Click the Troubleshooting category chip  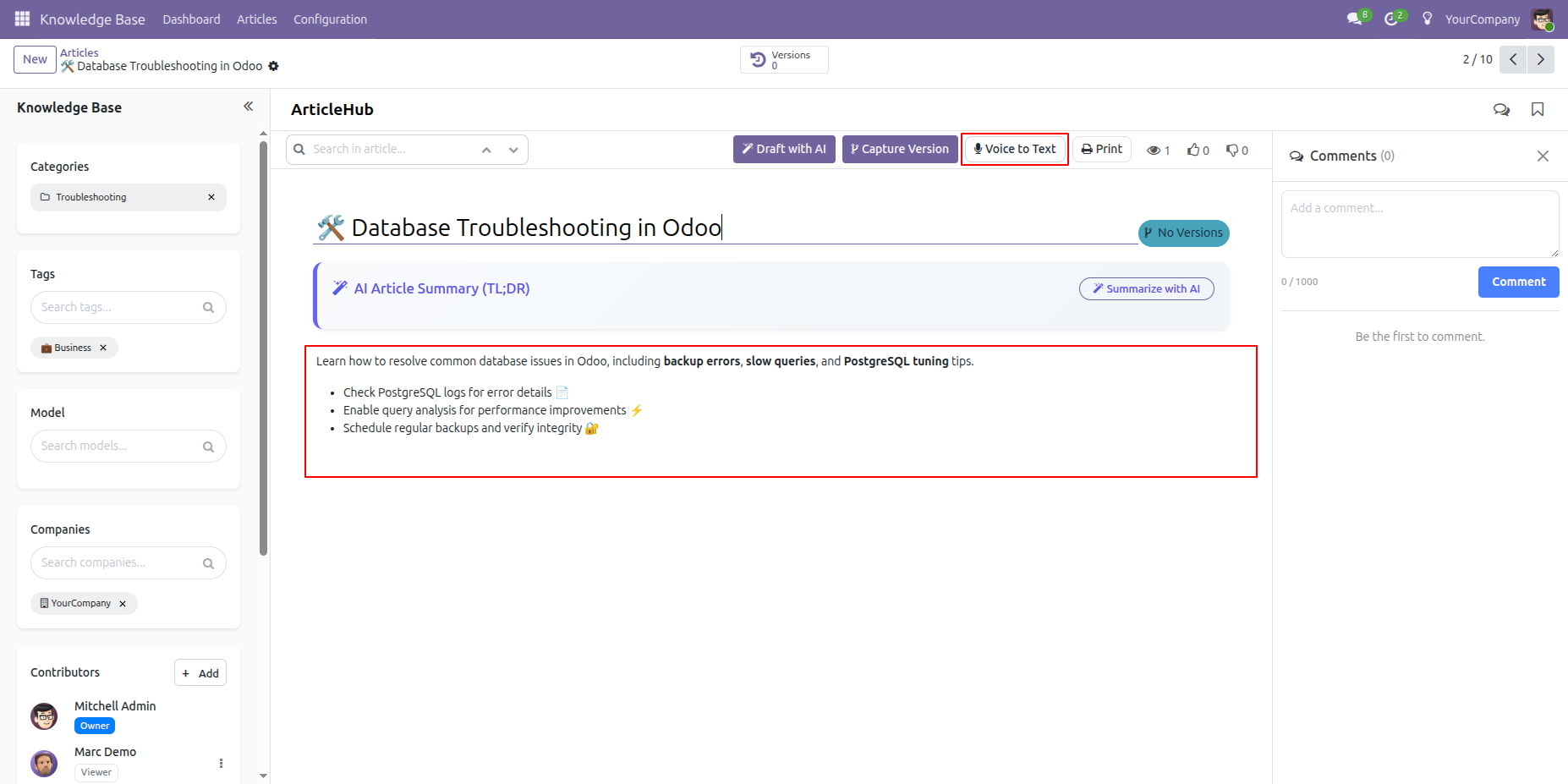pos(129,197)
